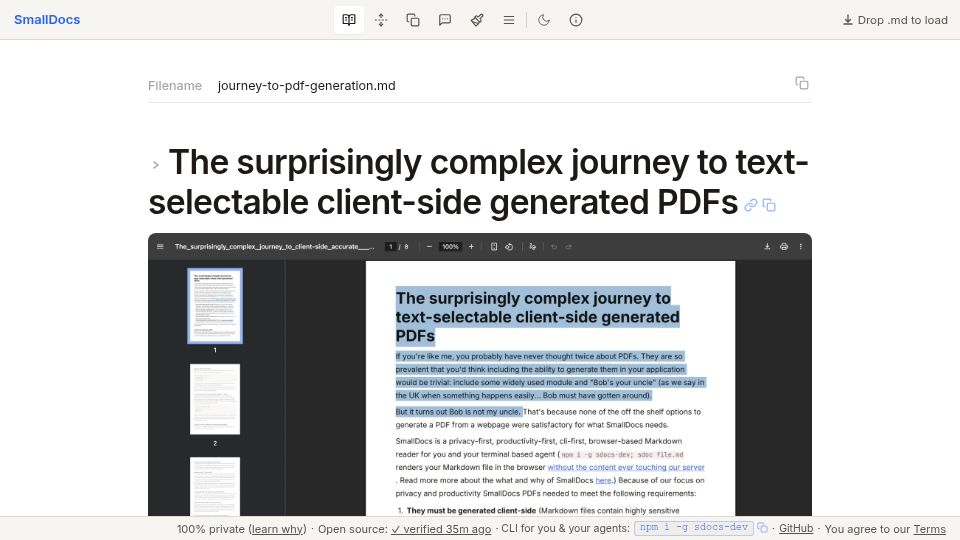Open the paintbrush styles icon

click(477, 20)
